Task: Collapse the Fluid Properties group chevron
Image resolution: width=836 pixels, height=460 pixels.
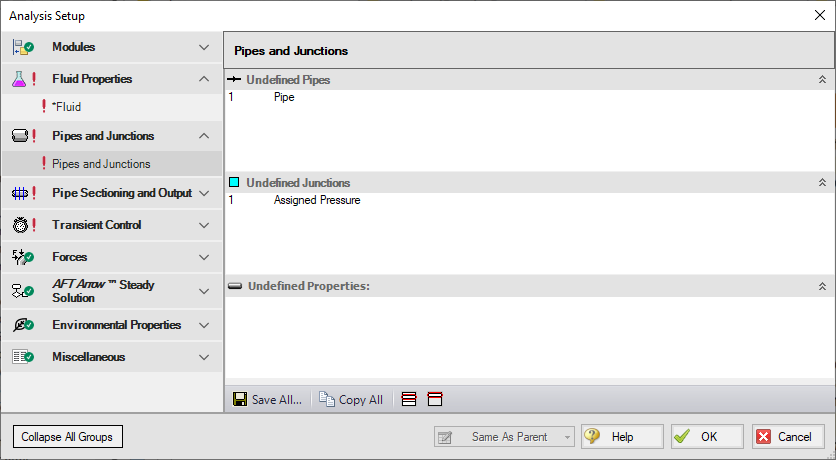Action: (x=204, y=79)
